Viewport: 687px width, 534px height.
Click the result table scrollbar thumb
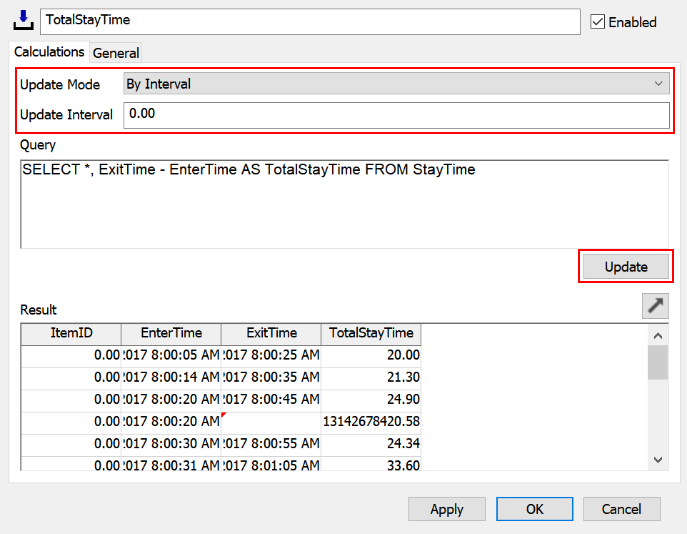point(657,363)
